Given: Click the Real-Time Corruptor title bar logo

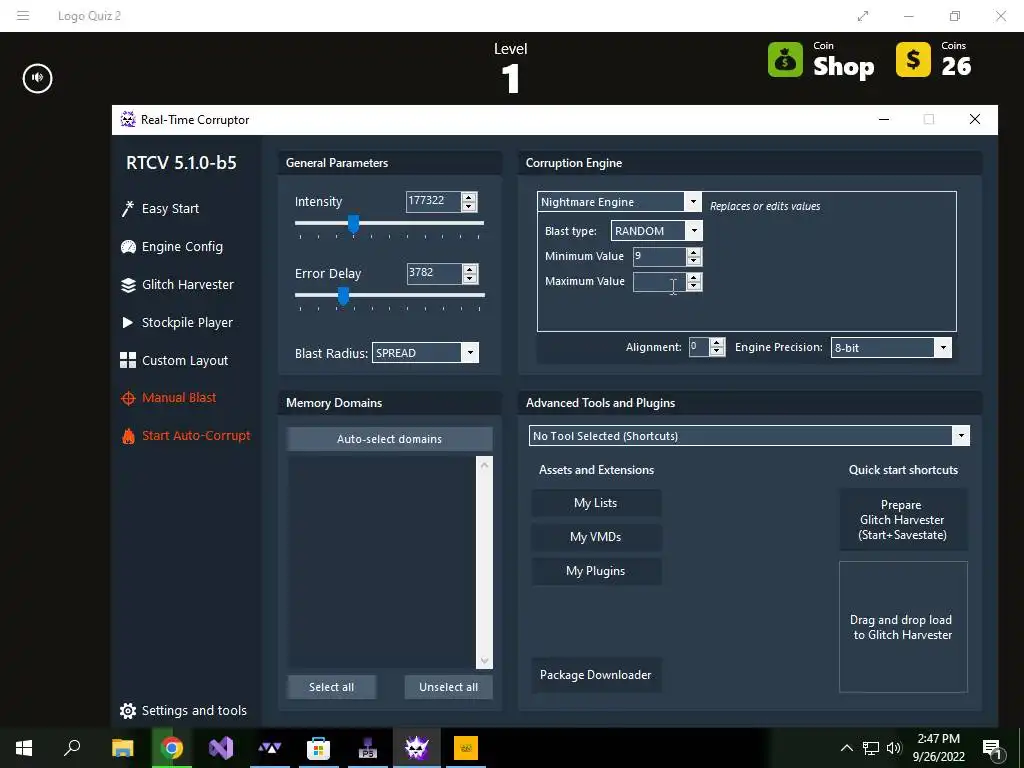Looking at the screenshot, I should tap(128, 120).
